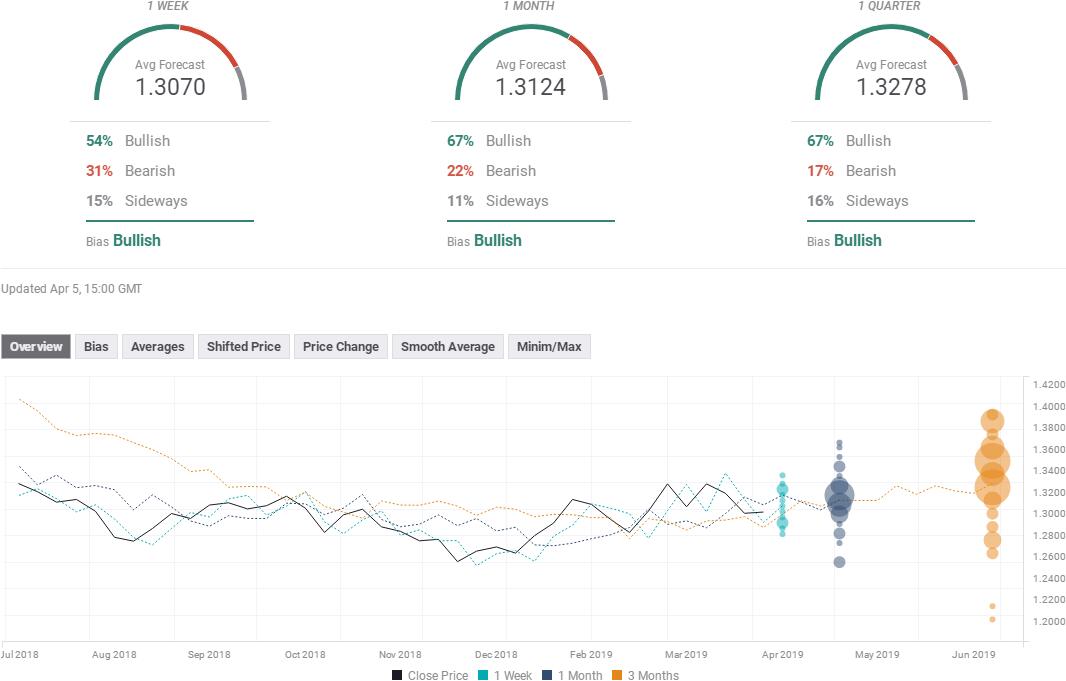Viewport: 1066px width, 681px height.
Task: Click the largest dark blue forecast bubble
Action: 839,495
